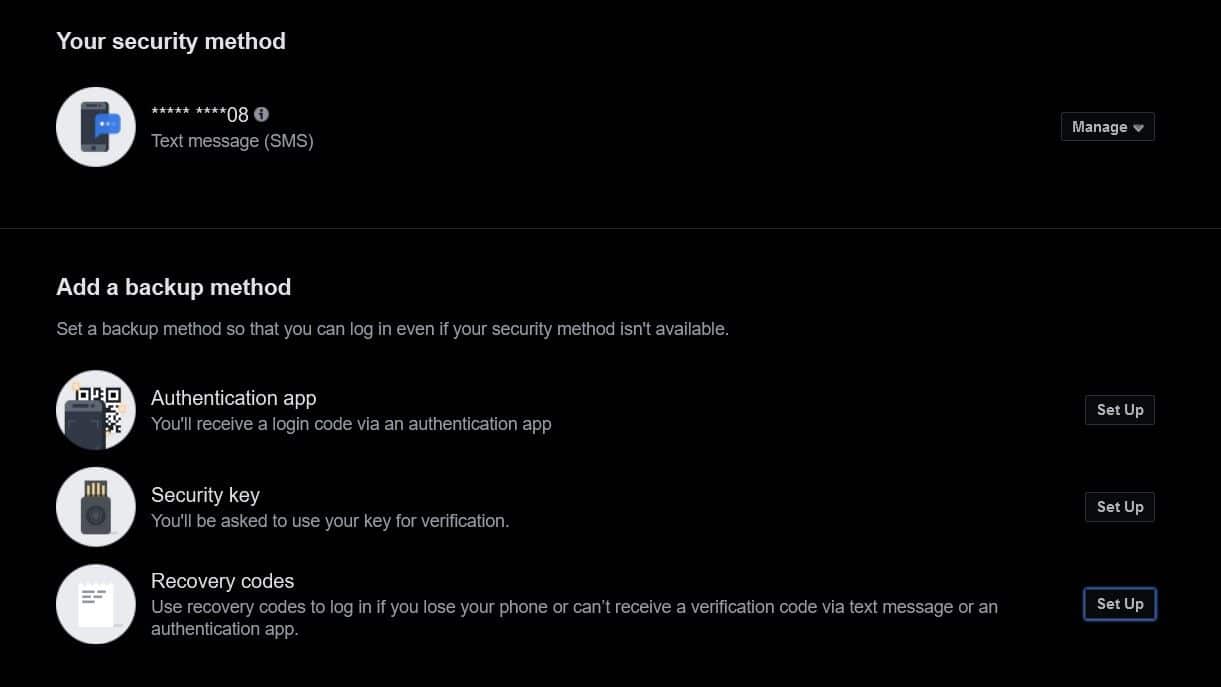Set up the Authentication app backup method
Image resolution: width=1221 pixels, height=687 pixels.
[1119, 409]
